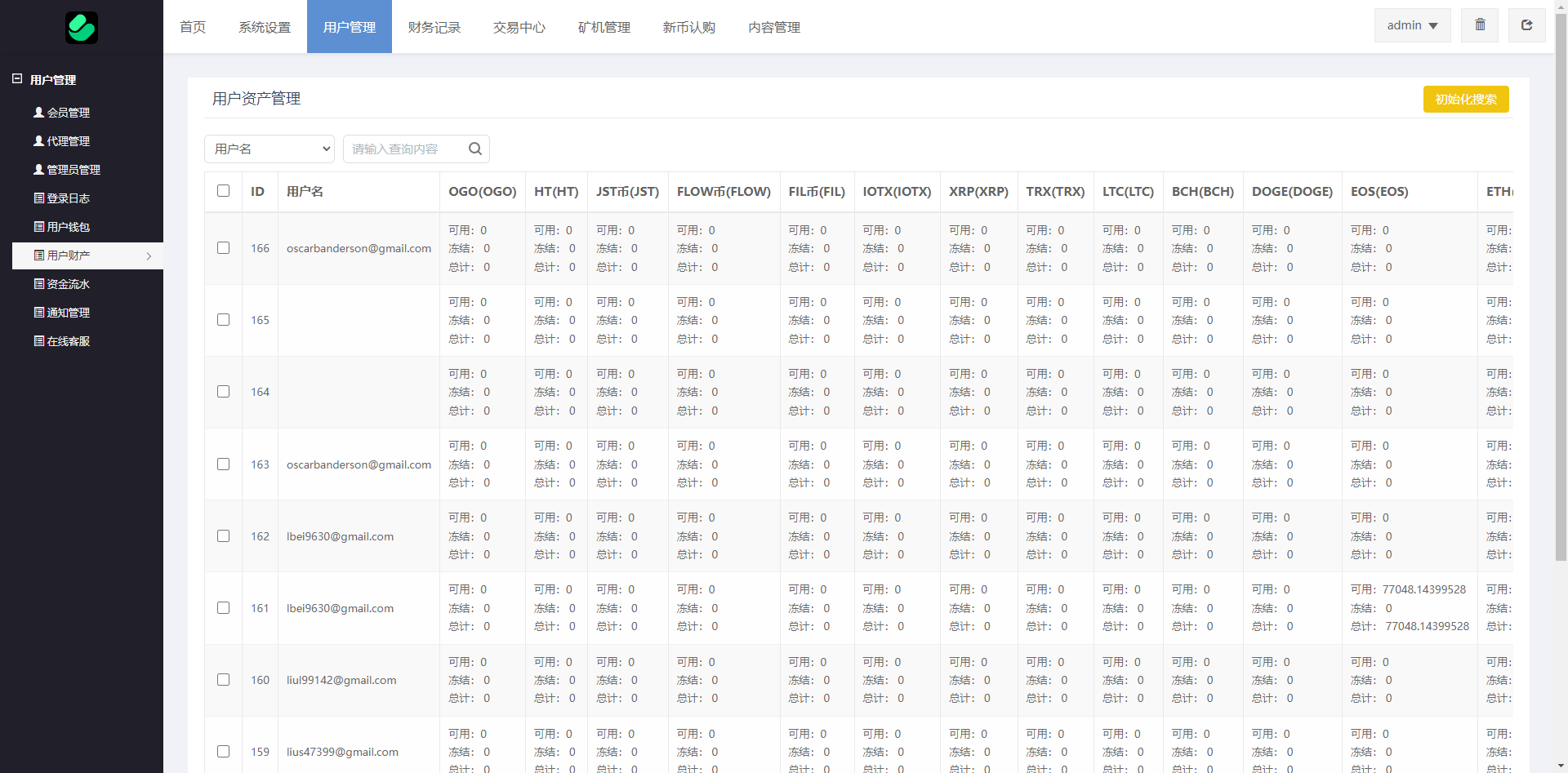Switch to the 财务记录 top tab
The height and width of the screenshot is (773, 1568).
pos(434,27)
